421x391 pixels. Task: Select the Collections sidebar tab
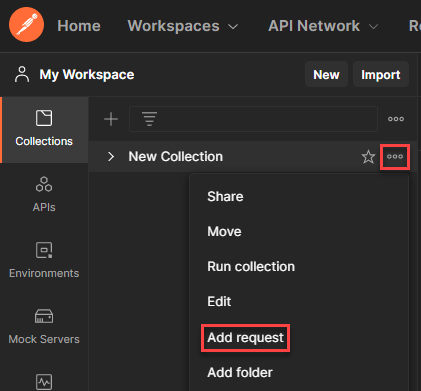[44, 129]
